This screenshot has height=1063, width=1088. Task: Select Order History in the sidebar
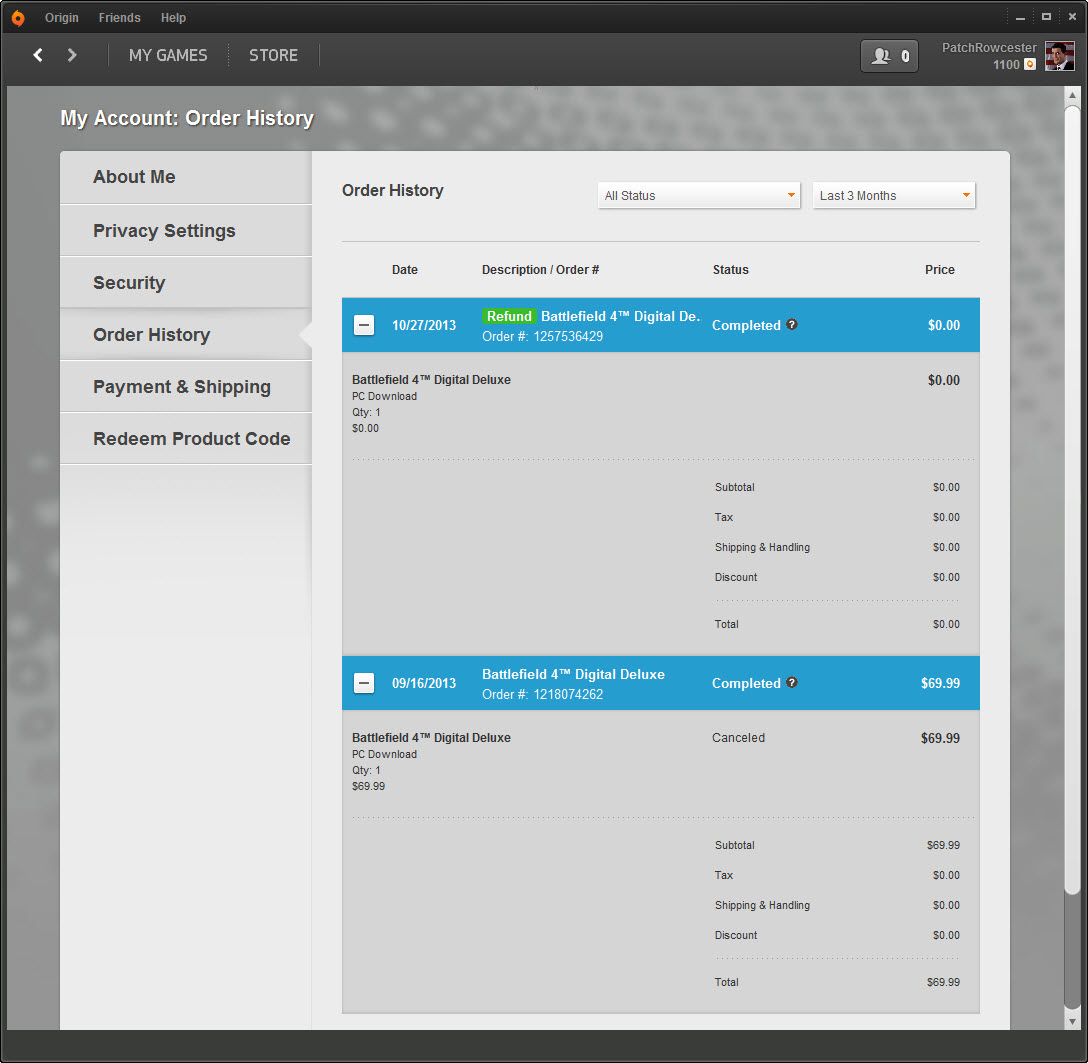tap(186, 334)
